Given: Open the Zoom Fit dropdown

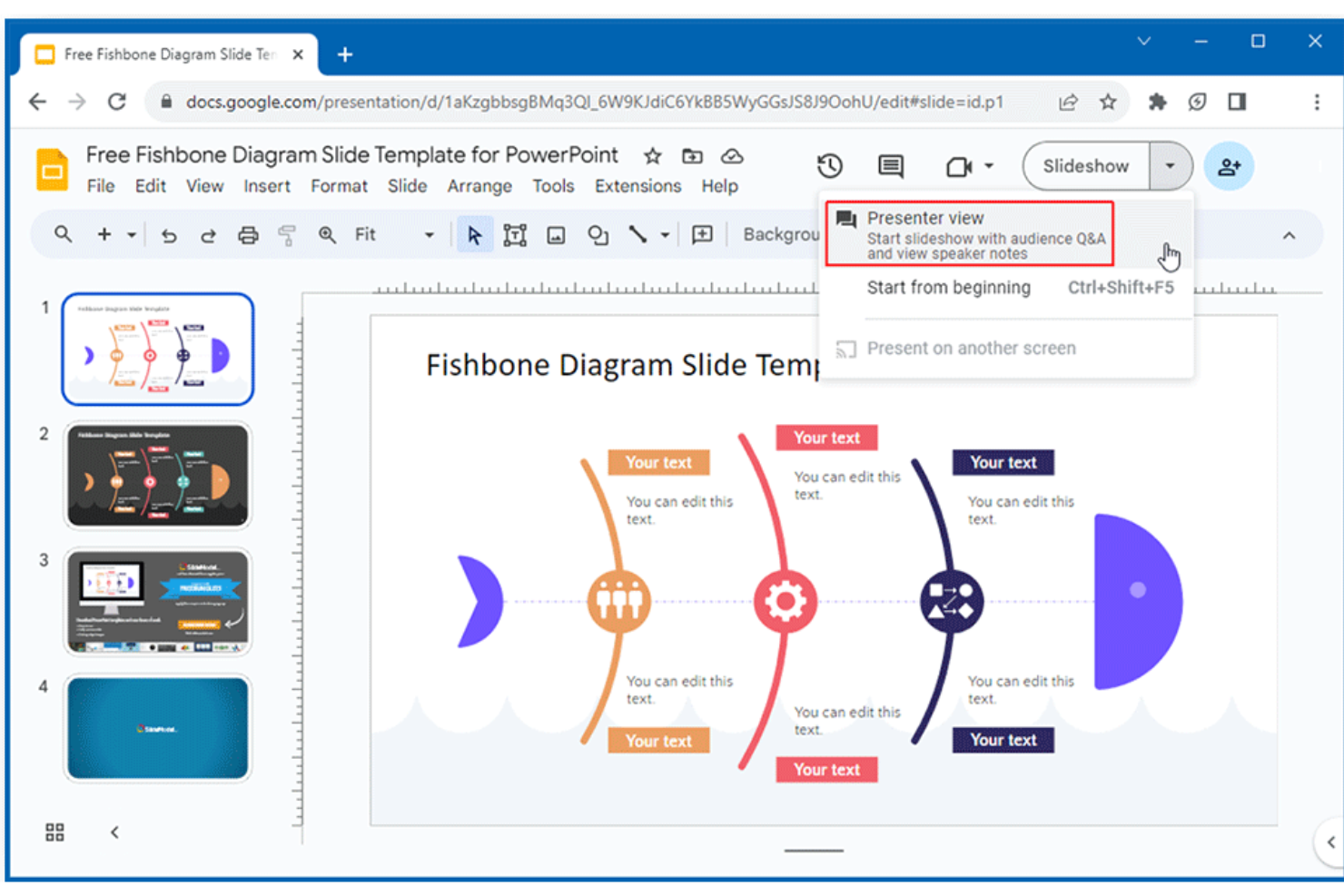Looking at the screenshot, I should (428, 234).
